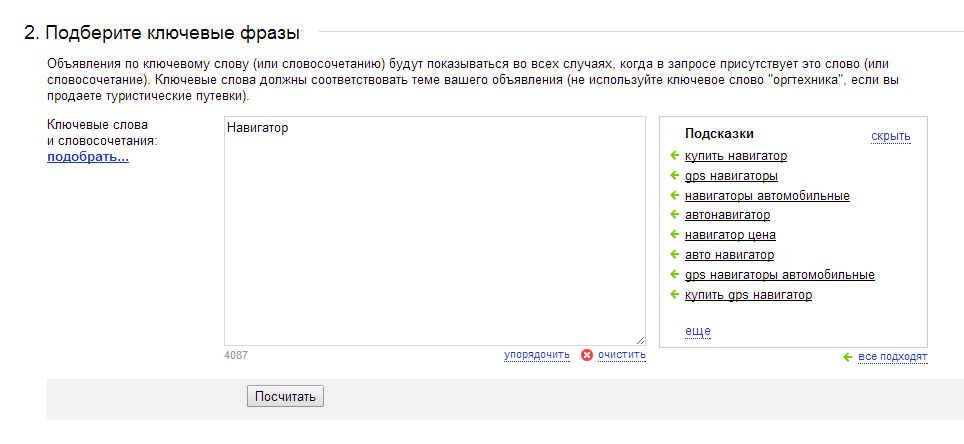Clear keywords with 'очистить' link
964x444 pixels.
(x=622, y=355)
